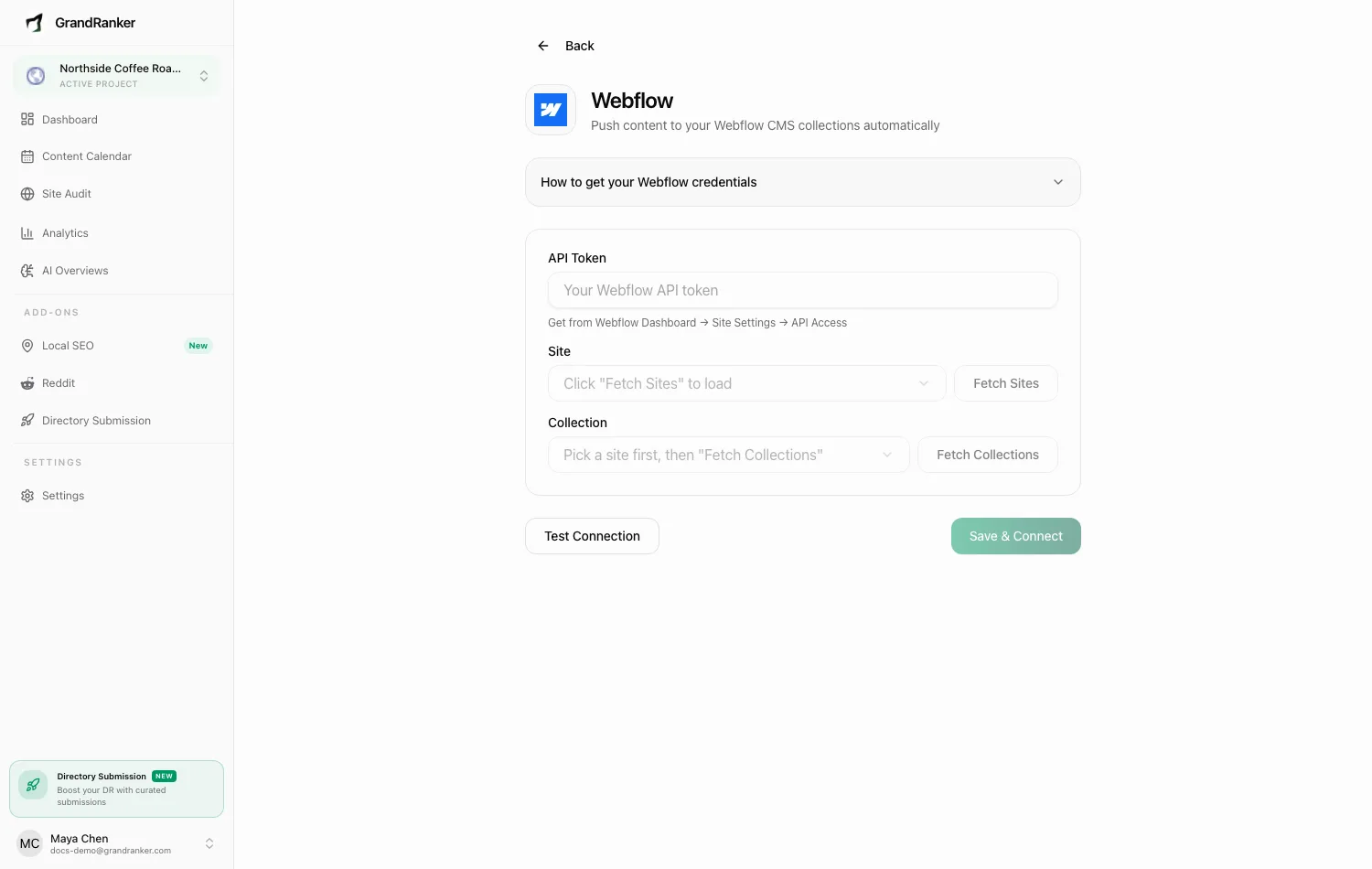This screenshot has width=1372, height=869.
Task: Click the Content Calendar icon
Action: 27,156
